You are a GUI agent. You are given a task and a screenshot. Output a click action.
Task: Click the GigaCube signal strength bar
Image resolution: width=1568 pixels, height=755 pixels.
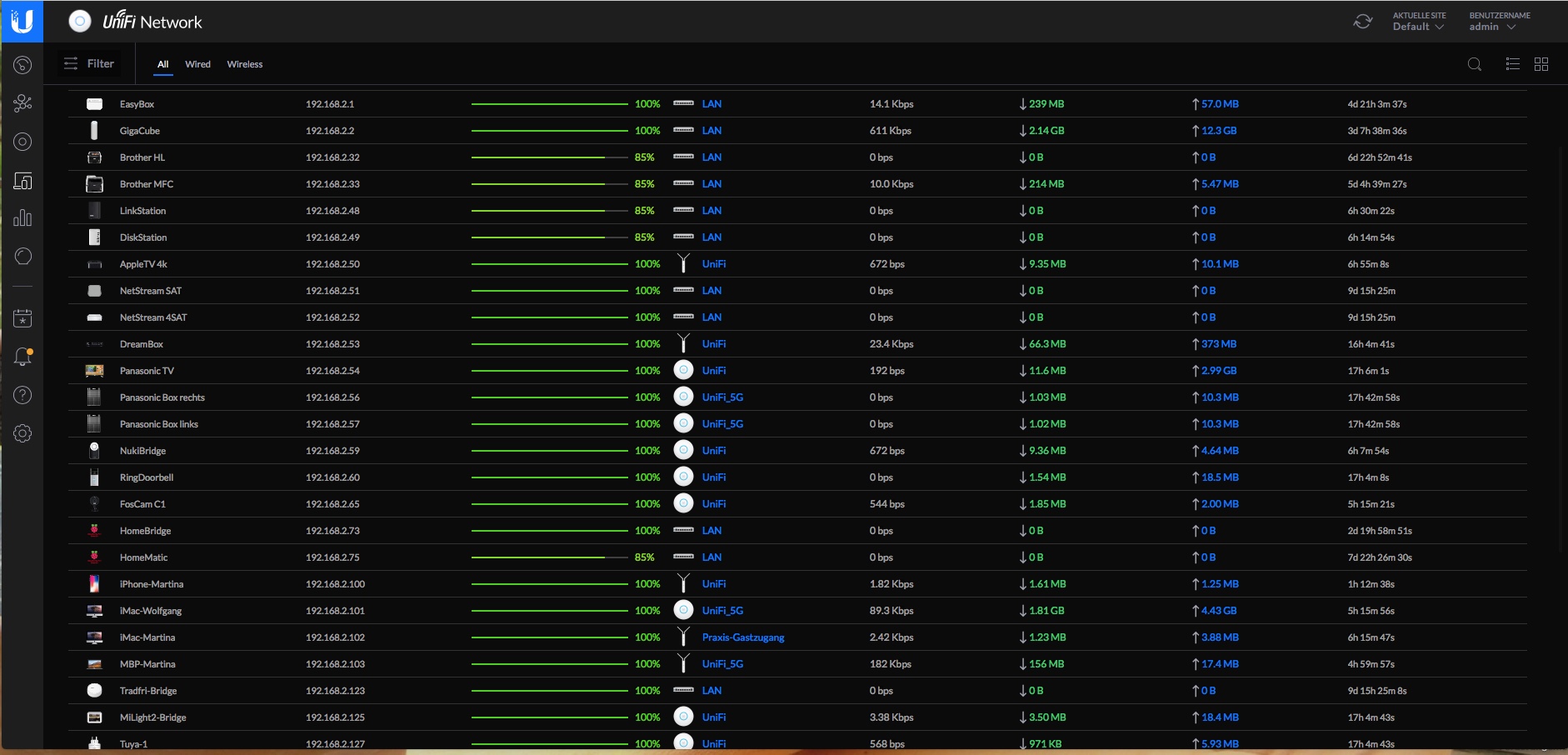[549, 131]
